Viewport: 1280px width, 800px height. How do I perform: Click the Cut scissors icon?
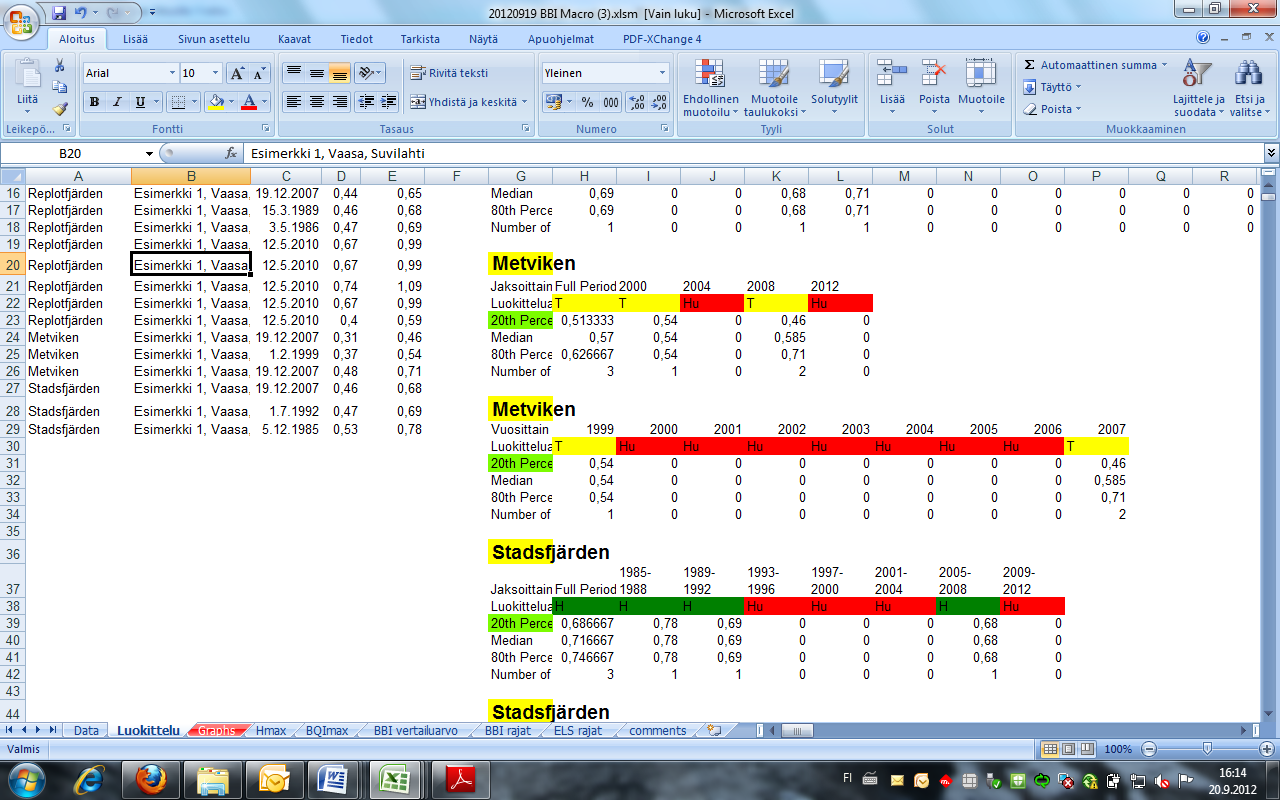(x=59, y=65)
